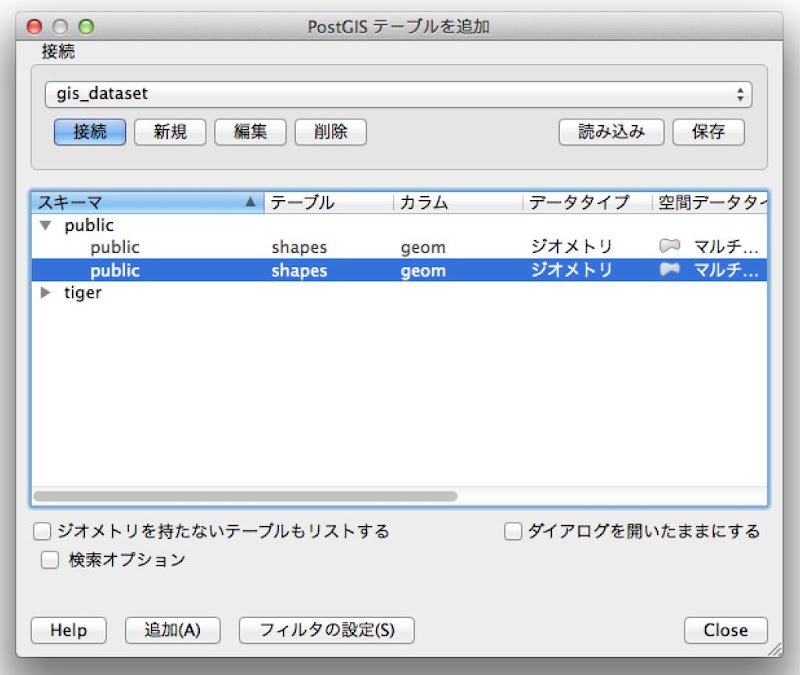Click the Close button
The width and height of the screenshot is (800, 675).
tap(726, 630)
